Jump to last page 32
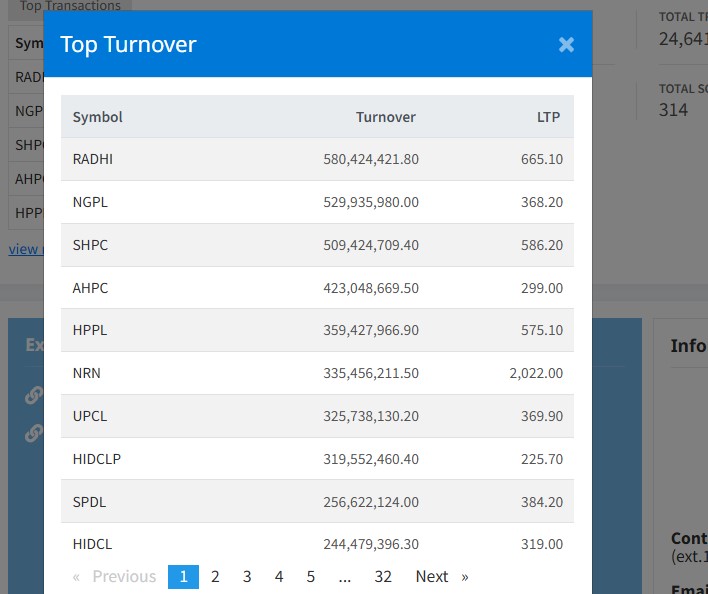The width and height of the screenshot is (708, 594). [x=383, y=577]
